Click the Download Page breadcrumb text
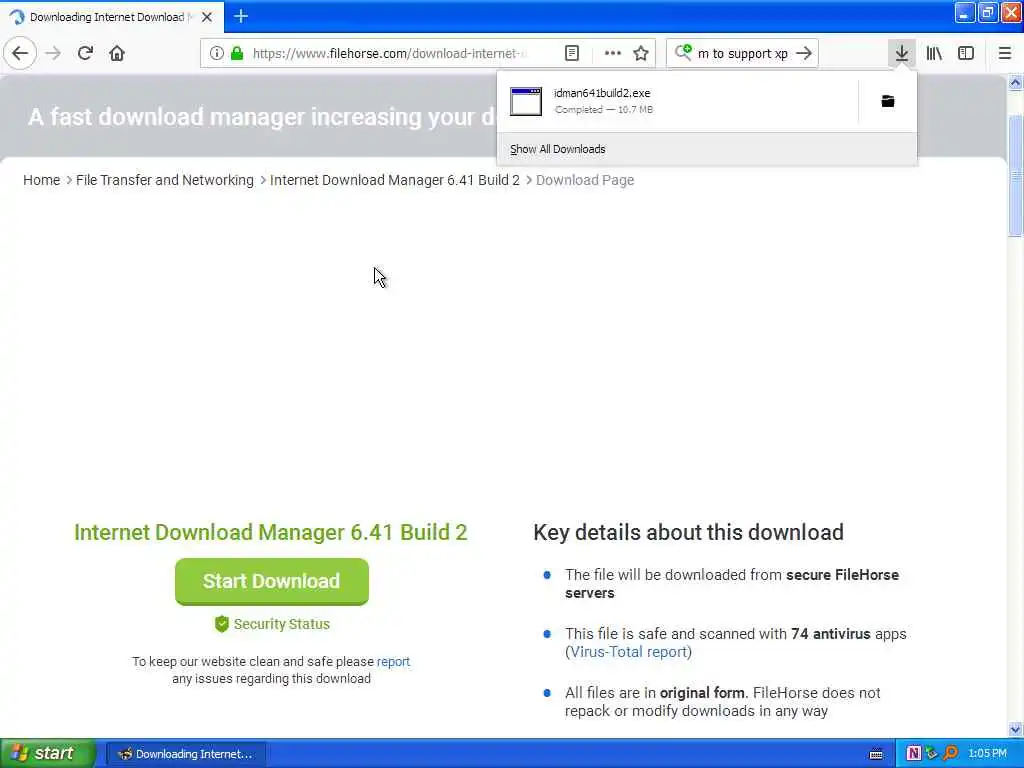 point(584,180)
